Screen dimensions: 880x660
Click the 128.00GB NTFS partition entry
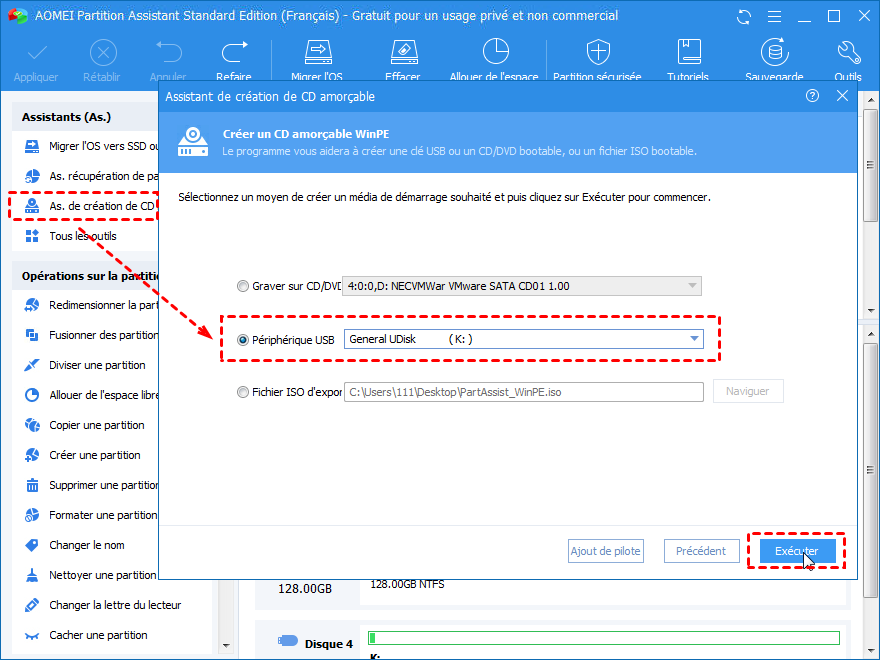[407, 584]
